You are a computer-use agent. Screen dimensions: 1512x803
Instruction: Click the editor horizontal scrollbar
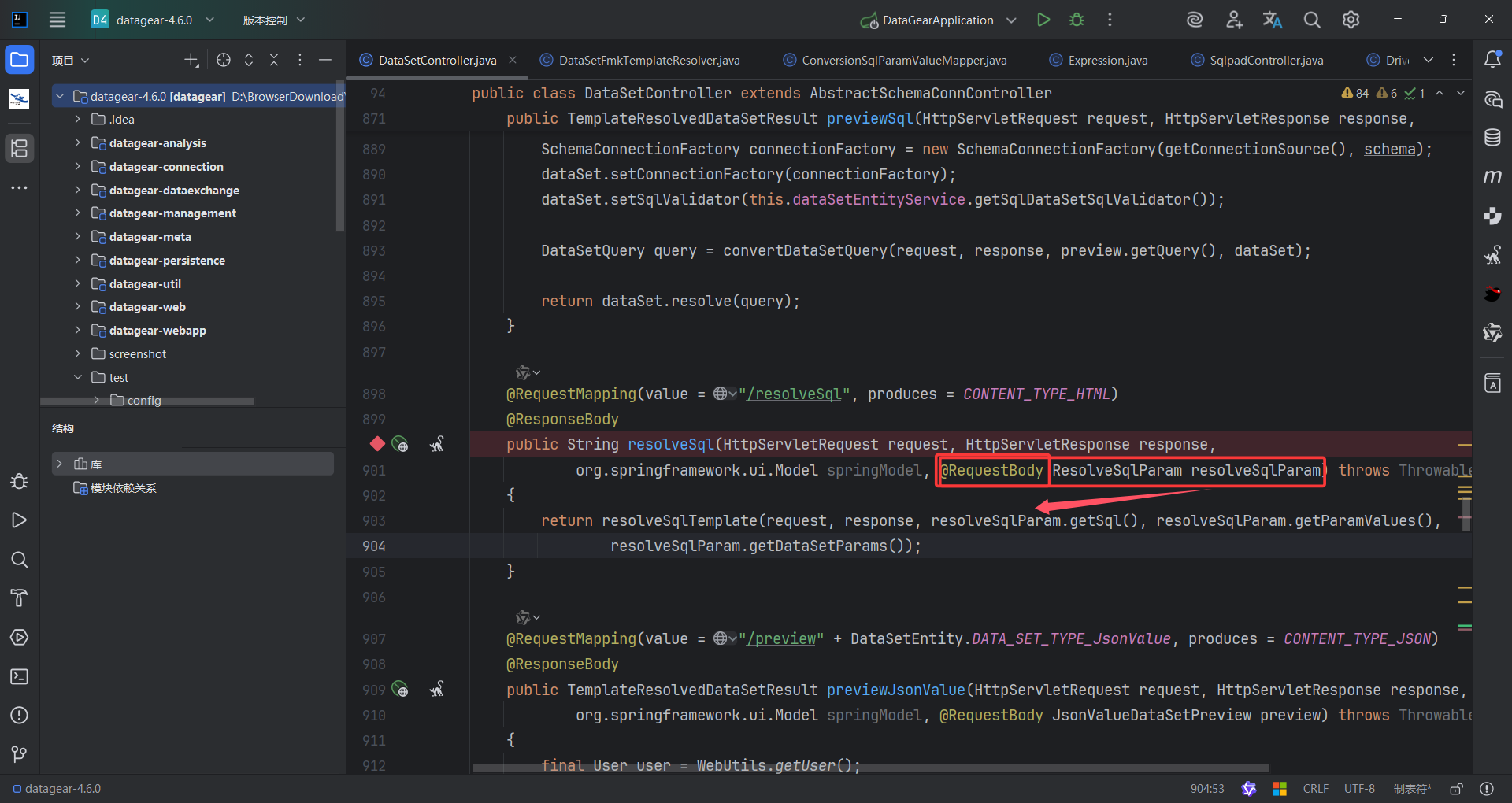870,768
